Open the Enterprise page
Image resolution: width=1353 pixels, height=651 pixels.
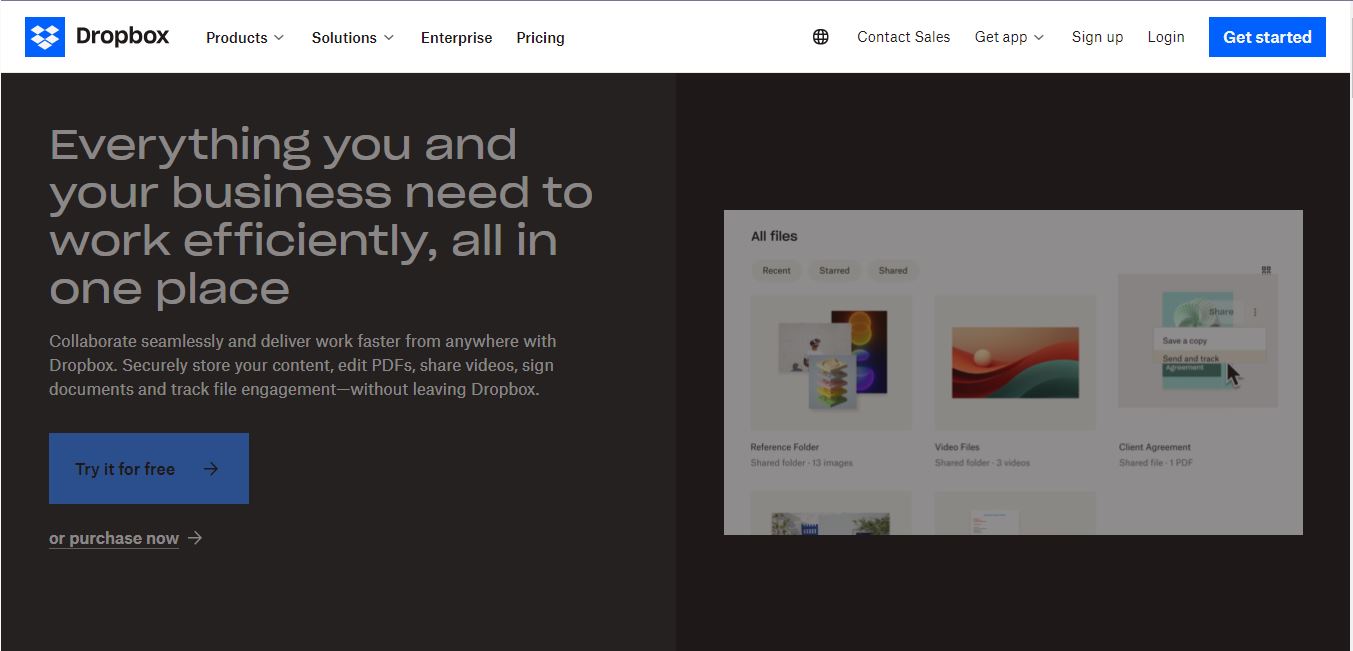pyautogui.click(x=456, y=38)
